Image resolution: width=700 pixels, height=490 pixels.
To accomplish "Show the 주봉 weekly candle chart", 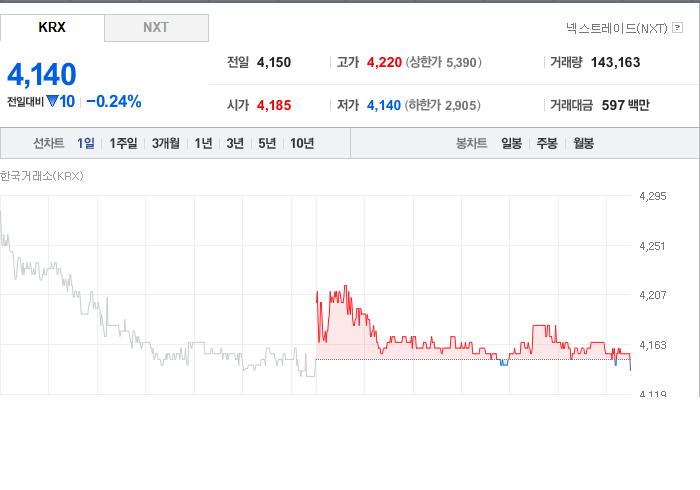I will pos(547,143).
